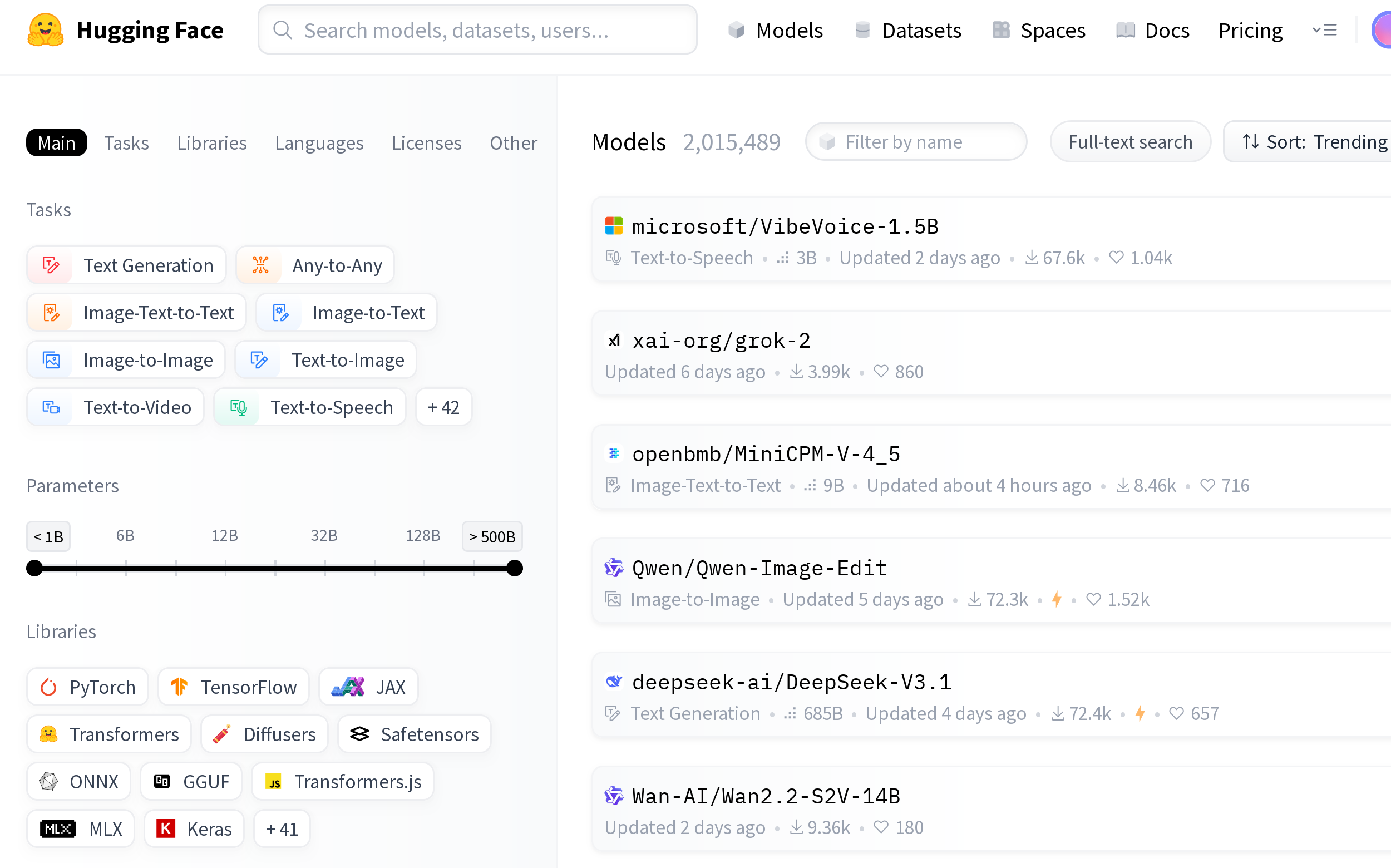Click the Image-to-Image task icon
This screenshot has width=1391, height=868.
51,360
